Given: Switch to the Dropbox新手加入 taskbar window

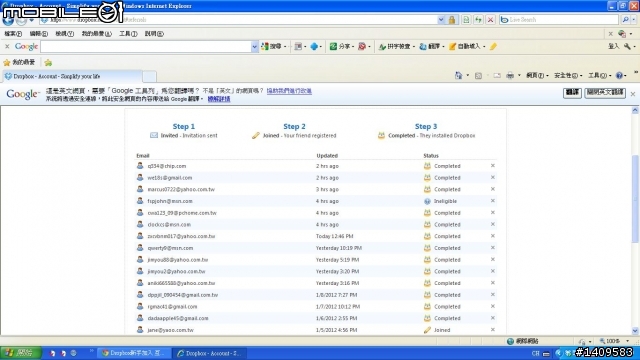Looking at the screenshot, I should [x=133, y=353].
